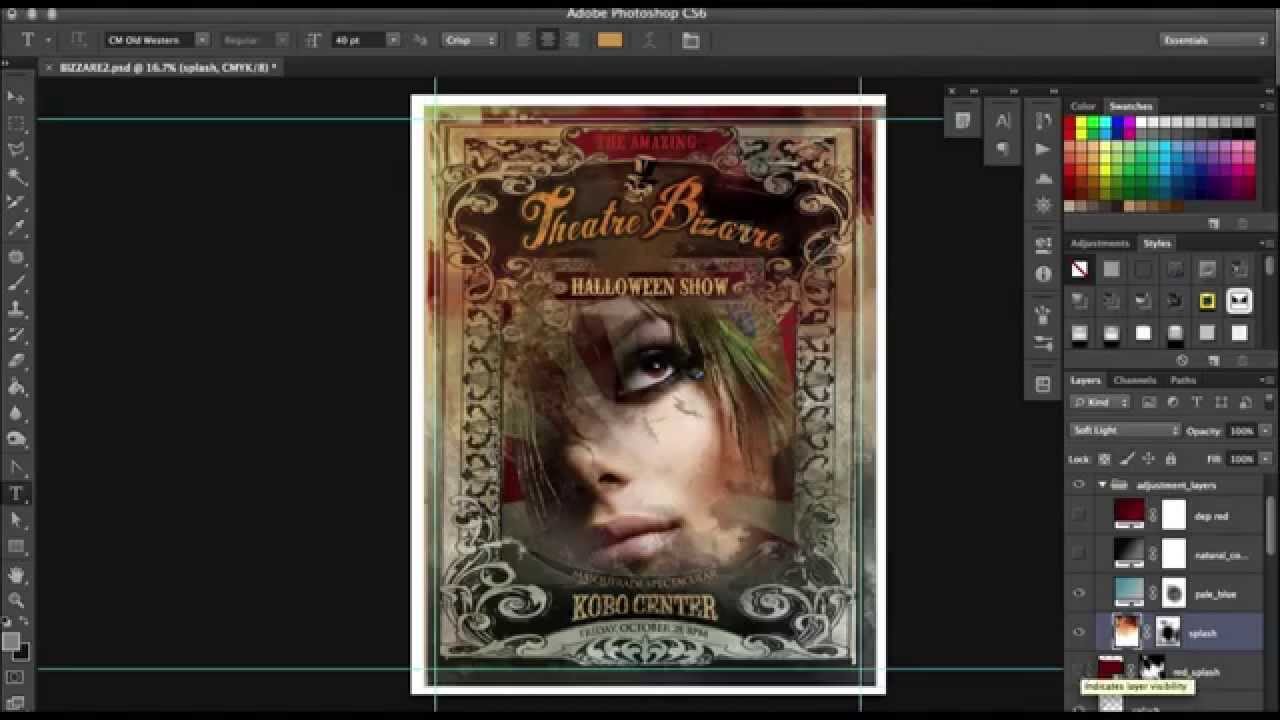Open the font family dropdown
The width and height of the screenshot is (1280, 720).
coord(202,40)
